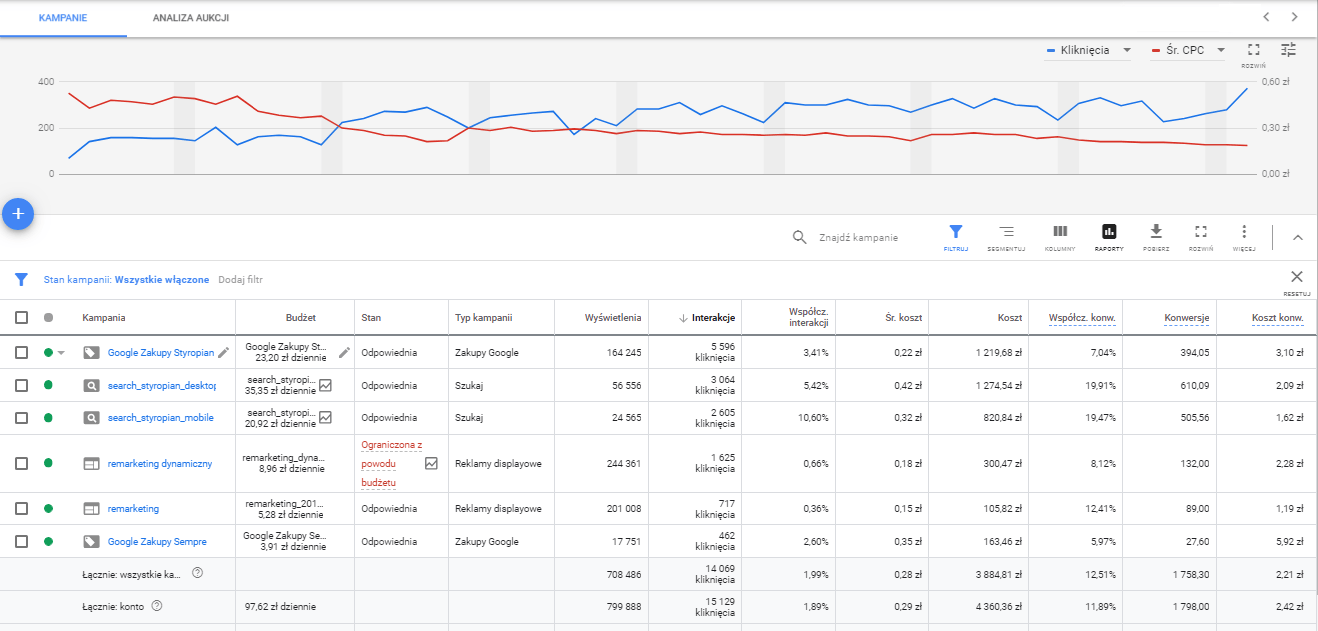This screenshot has width=1318, height=631.
Task: Open the Google Zakupy Styropian campaign link
Action: point(161,353)
